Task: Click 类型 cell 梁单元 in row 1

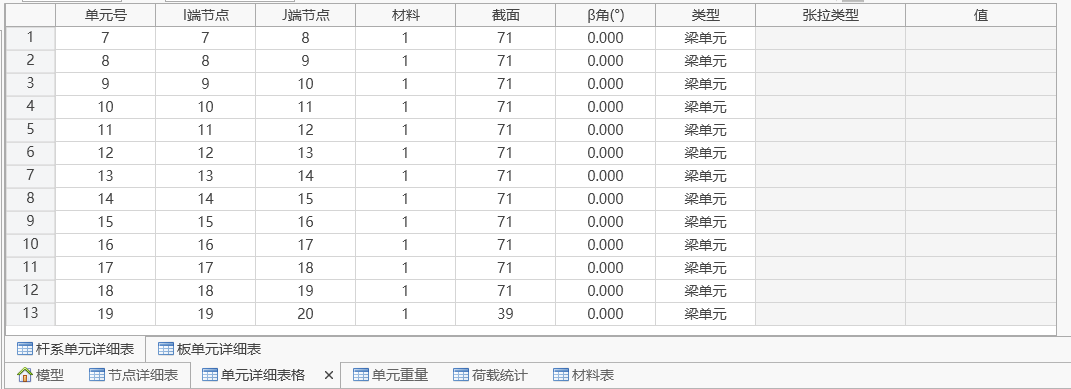Action: [x=706, y=38]
